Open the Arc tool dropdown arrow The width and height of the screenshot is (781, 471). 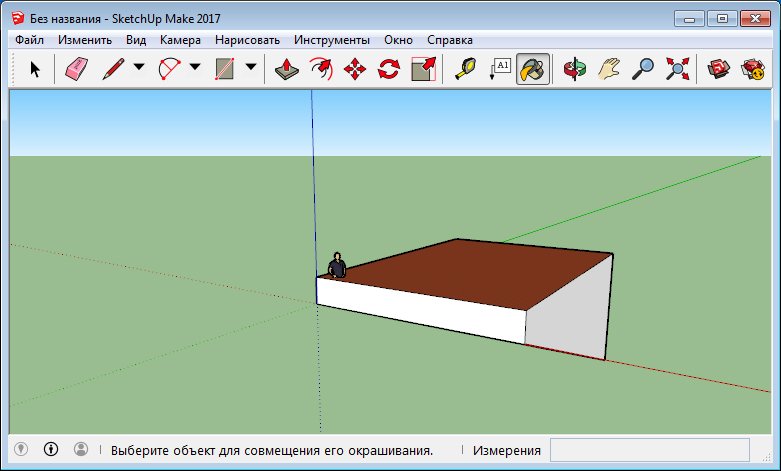(195, 68)
